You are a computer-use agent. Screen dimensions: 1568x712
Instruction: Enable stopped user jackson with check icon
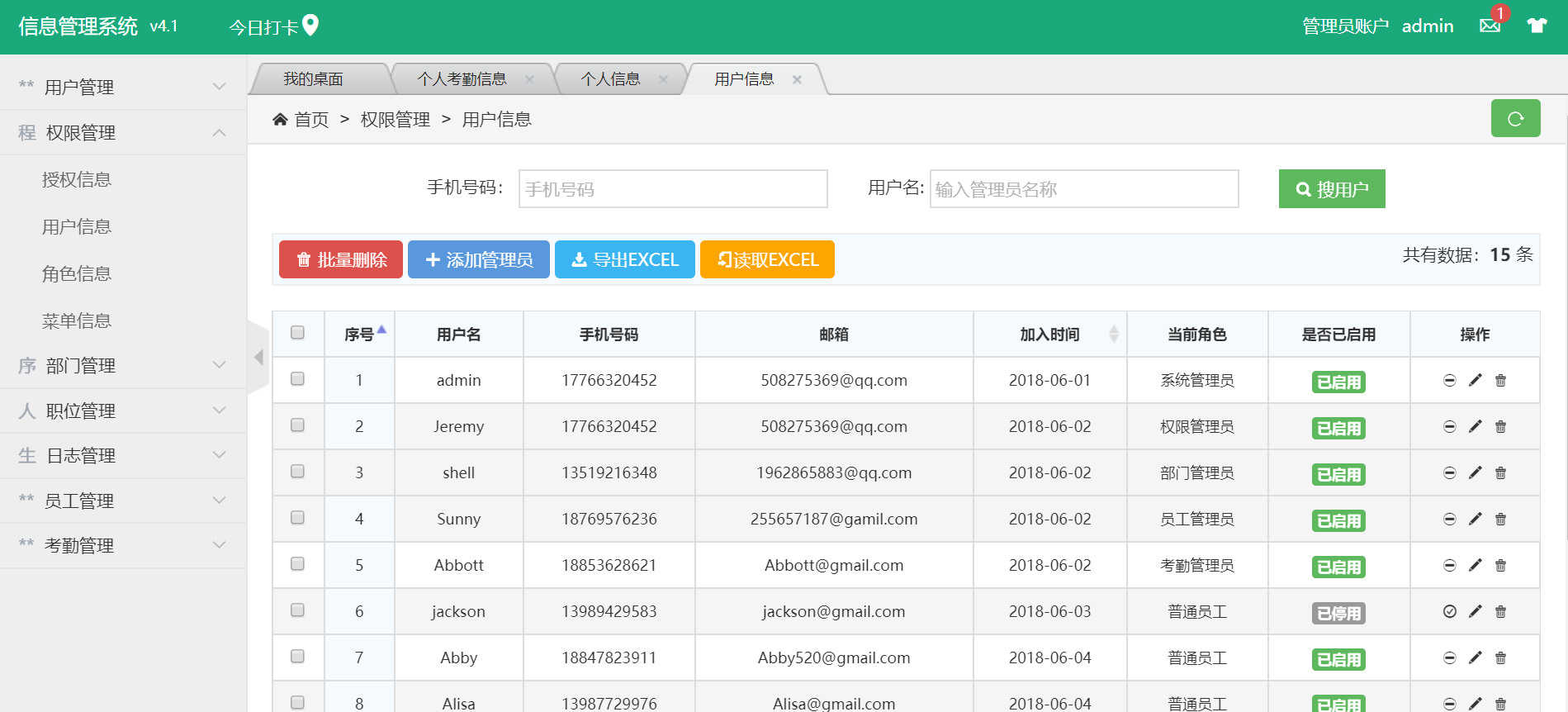pyautogui.click(x=1449, y=611)
